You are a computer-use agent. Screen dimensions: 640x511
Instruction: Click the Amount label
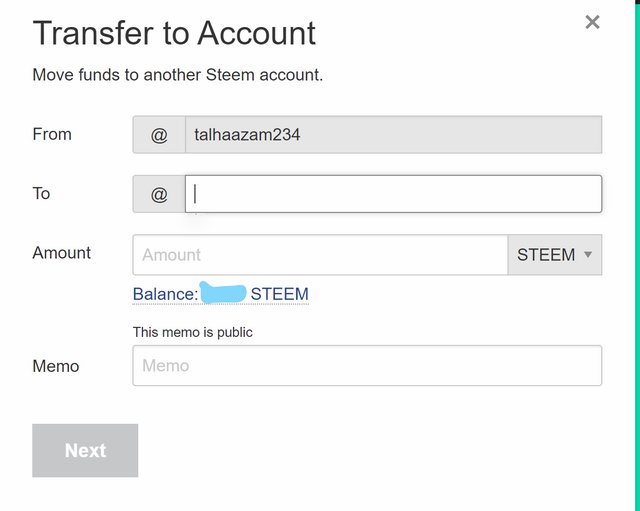coord(62,253)
